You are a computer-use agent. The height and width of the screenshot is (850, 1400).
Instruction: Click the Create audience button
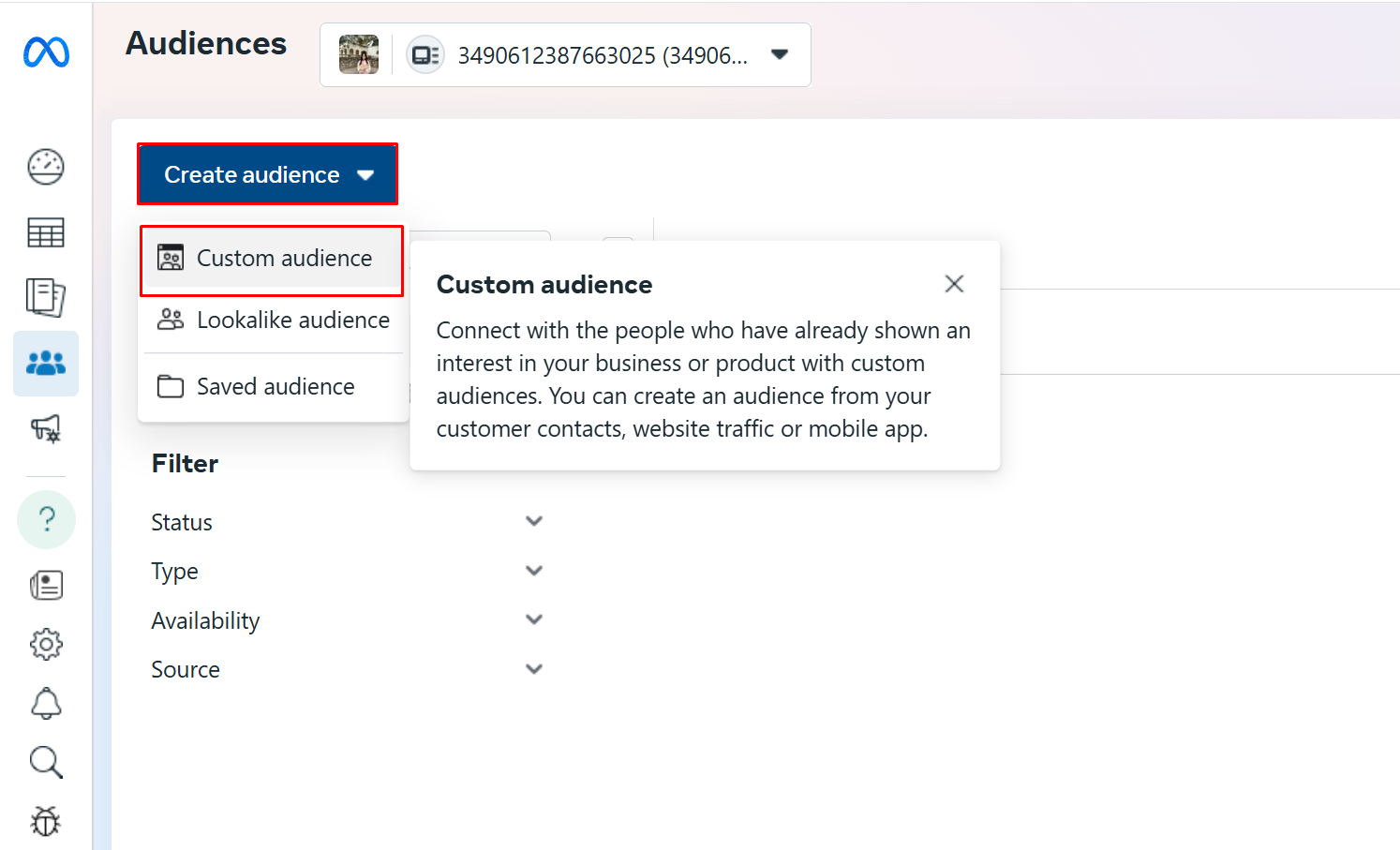coord(268,174)
